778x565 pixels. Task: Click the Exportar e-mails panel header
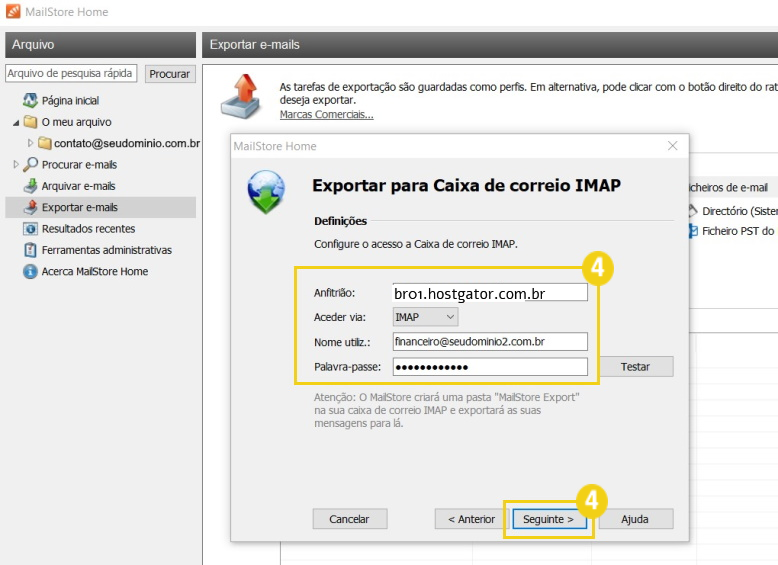(490, 45)
